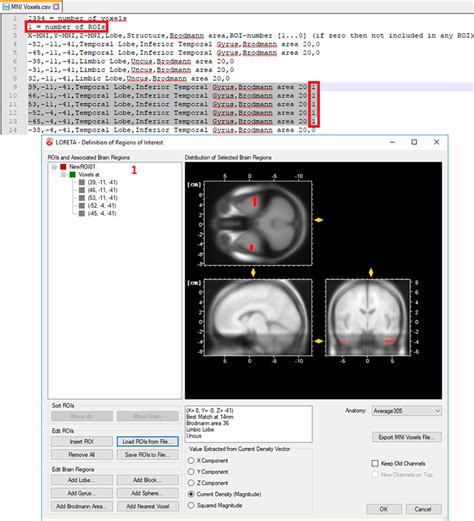This screenshot has height=521, width=474.
Task: Select voxel icon for (46, -11, -41)
Action: (82, 190)
